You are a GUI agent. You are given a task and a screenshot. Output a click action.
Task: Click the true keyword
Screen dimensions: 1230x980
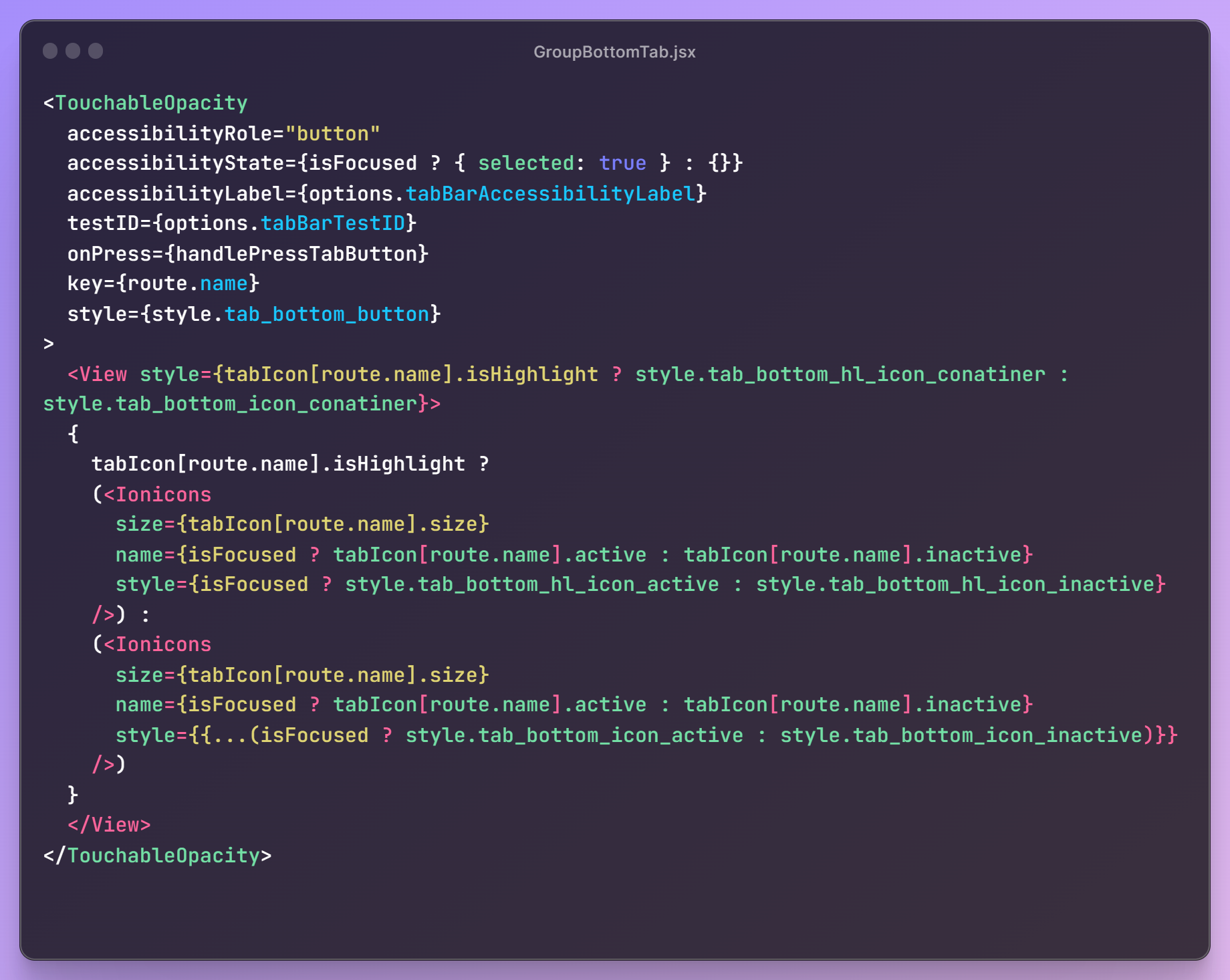622,163
